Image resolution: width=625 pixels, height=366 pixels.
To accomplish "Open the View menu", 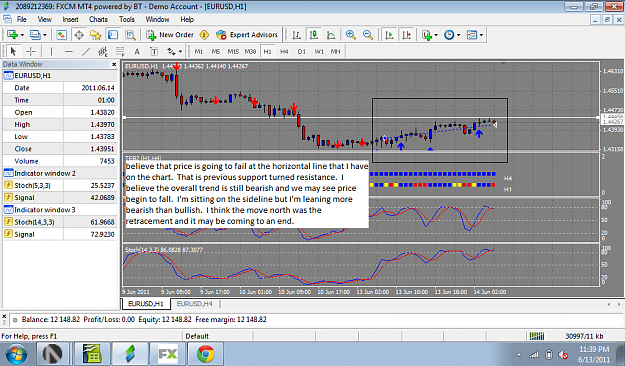I will [45, 19].
